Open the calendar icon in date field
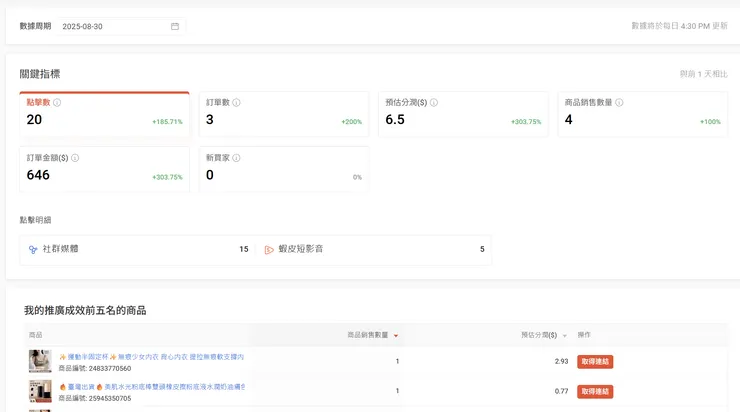Image resolution: width=740 pixels, height=412 pixels. click(175, 26)
